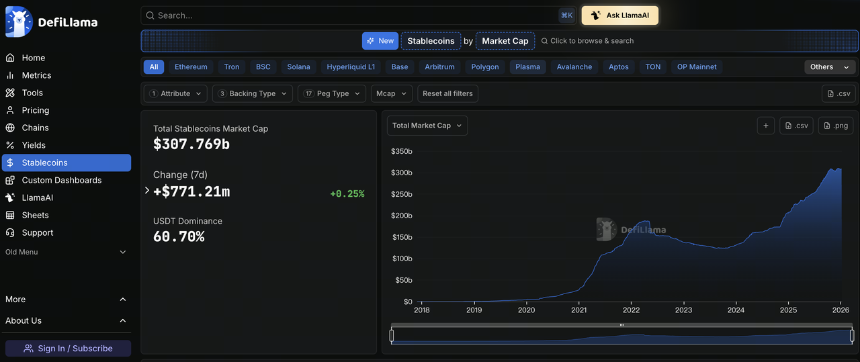The image size is (860, 362).
Task: Click the $307.769b market cap value
Action: click(191, 145)
